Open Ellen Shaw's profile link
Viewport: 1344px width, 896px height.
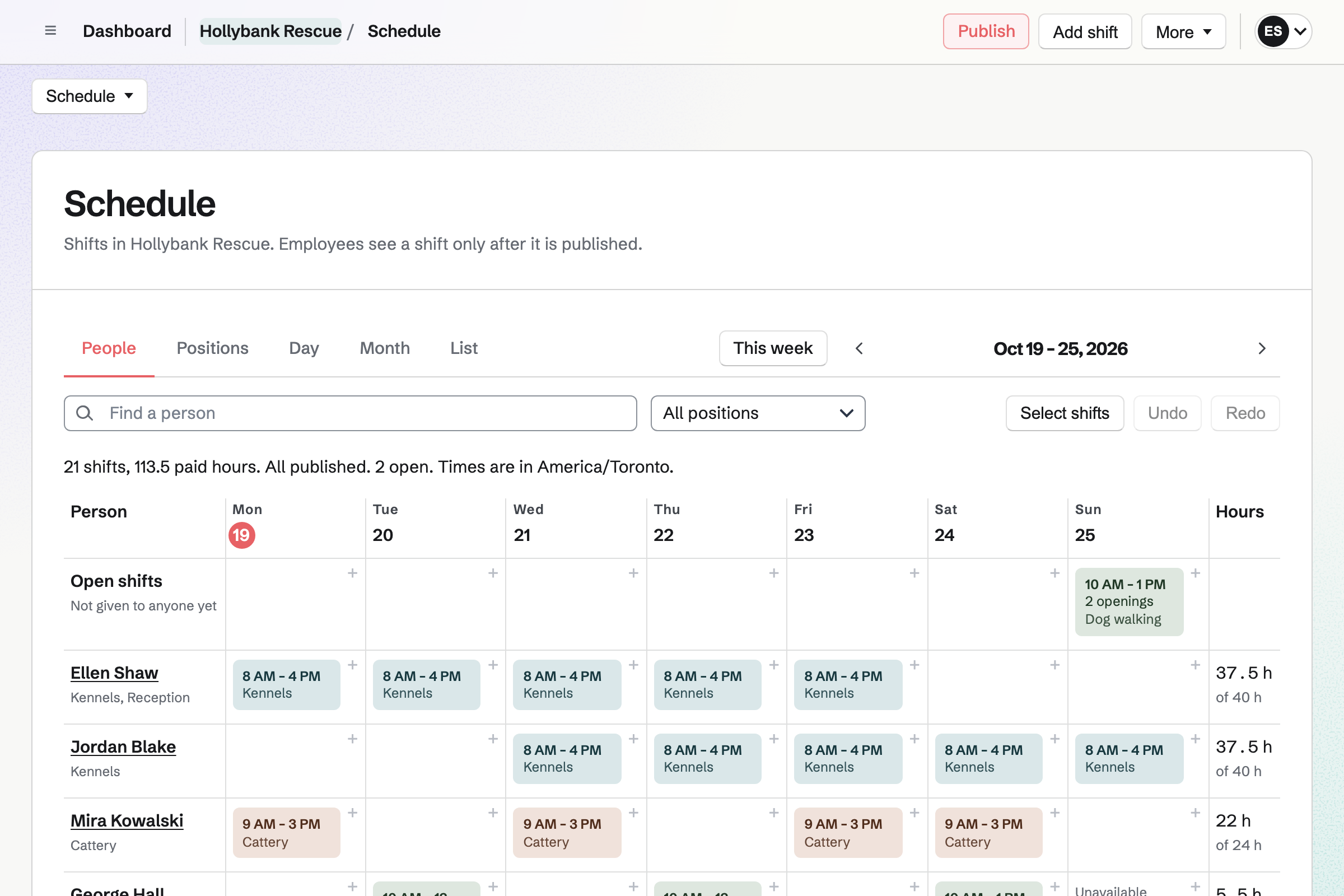point(114,673)
